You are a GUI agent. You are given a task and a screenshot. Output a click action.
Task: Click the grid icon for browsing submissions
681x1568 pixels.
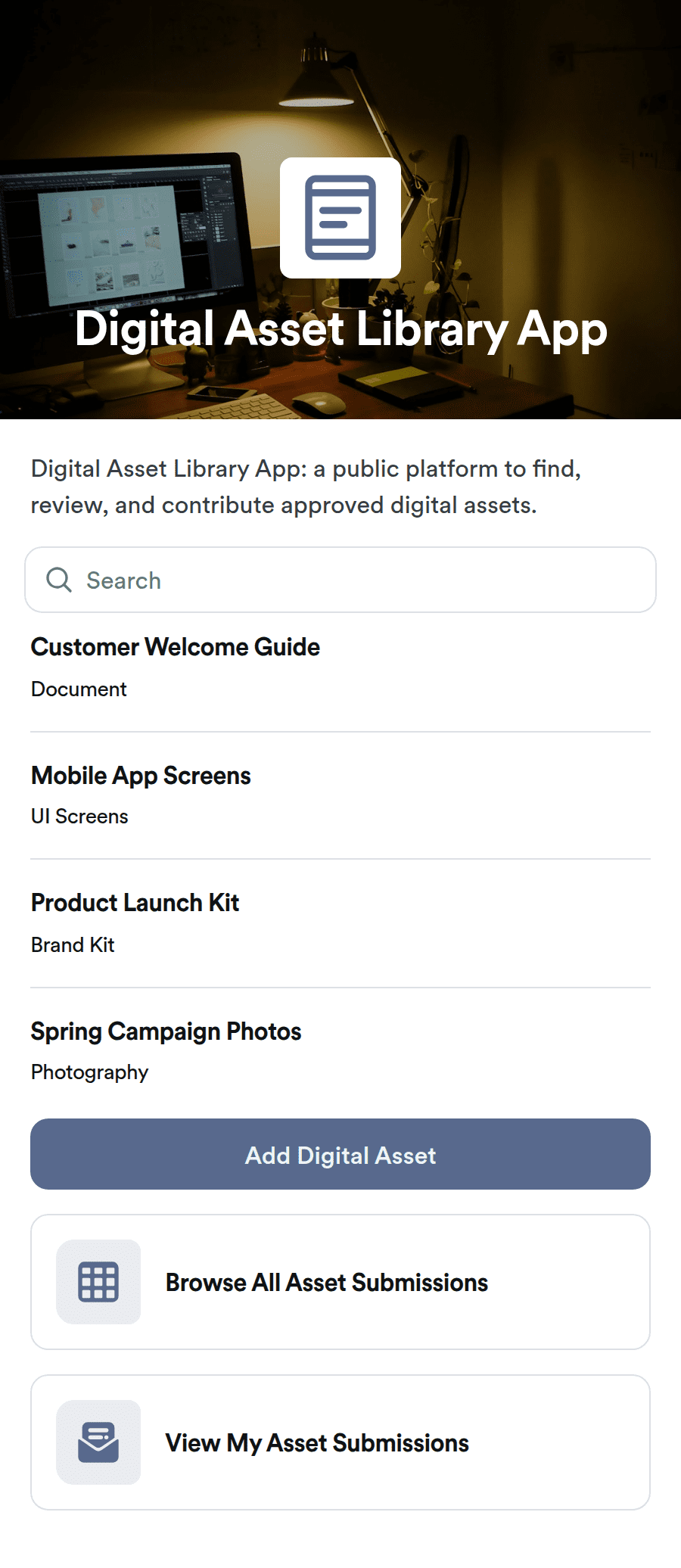(98, 1282)
